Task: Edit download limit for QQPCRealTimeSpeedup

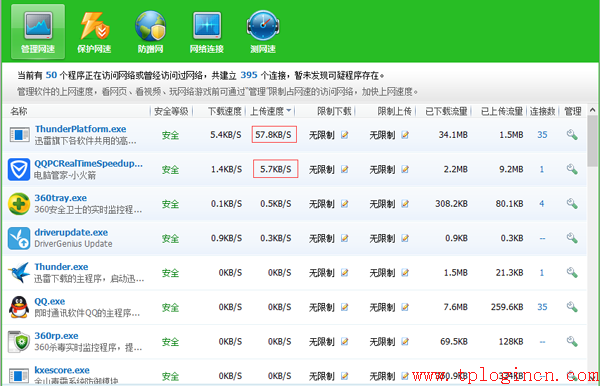Action: [x=345, y=169]
